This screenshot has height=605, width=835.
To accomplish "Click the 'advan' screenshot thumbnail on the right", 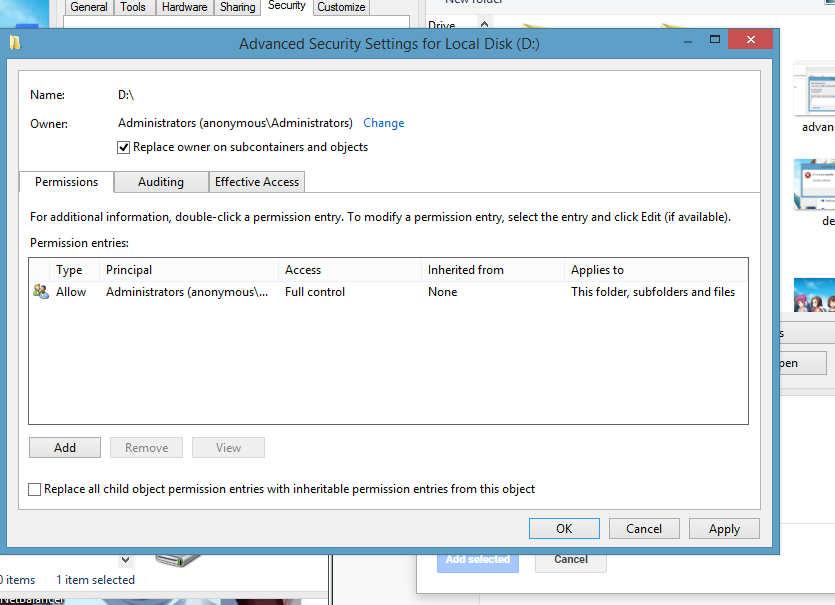I will pyautogui.click(x=815, y=89).
